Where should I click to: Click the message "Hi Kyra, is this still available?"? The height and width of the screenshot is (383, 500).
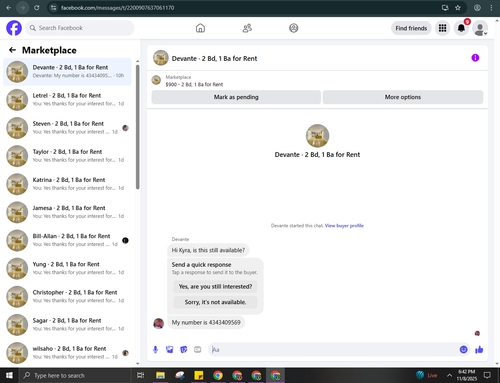point(208,250)
